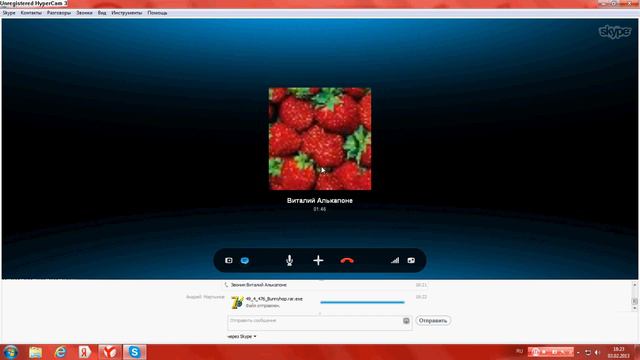640x360 pixels.
Task: Open the plus add-participants menu
Action: click(318, 260)
